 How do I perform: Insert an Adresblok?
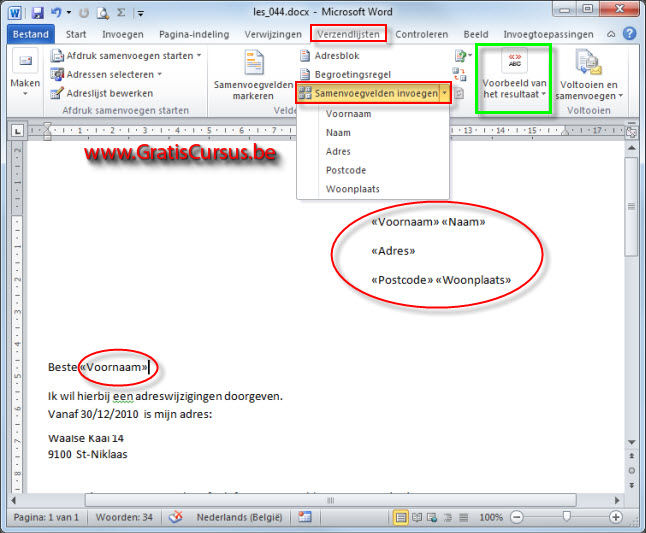[x=330, y=56]
